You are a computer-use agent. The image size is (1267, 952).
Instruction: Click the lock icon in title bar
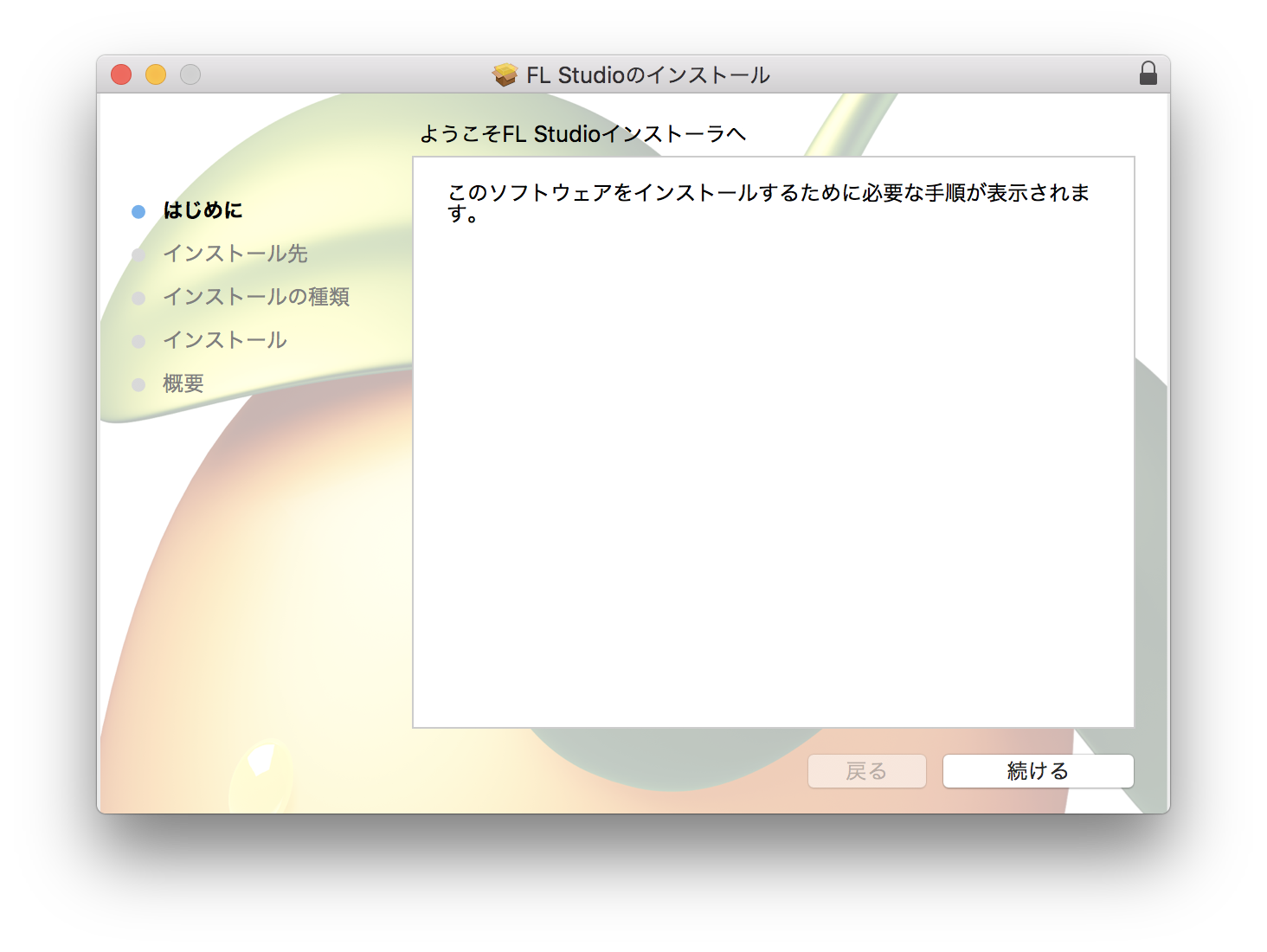tap(1148, 74)
